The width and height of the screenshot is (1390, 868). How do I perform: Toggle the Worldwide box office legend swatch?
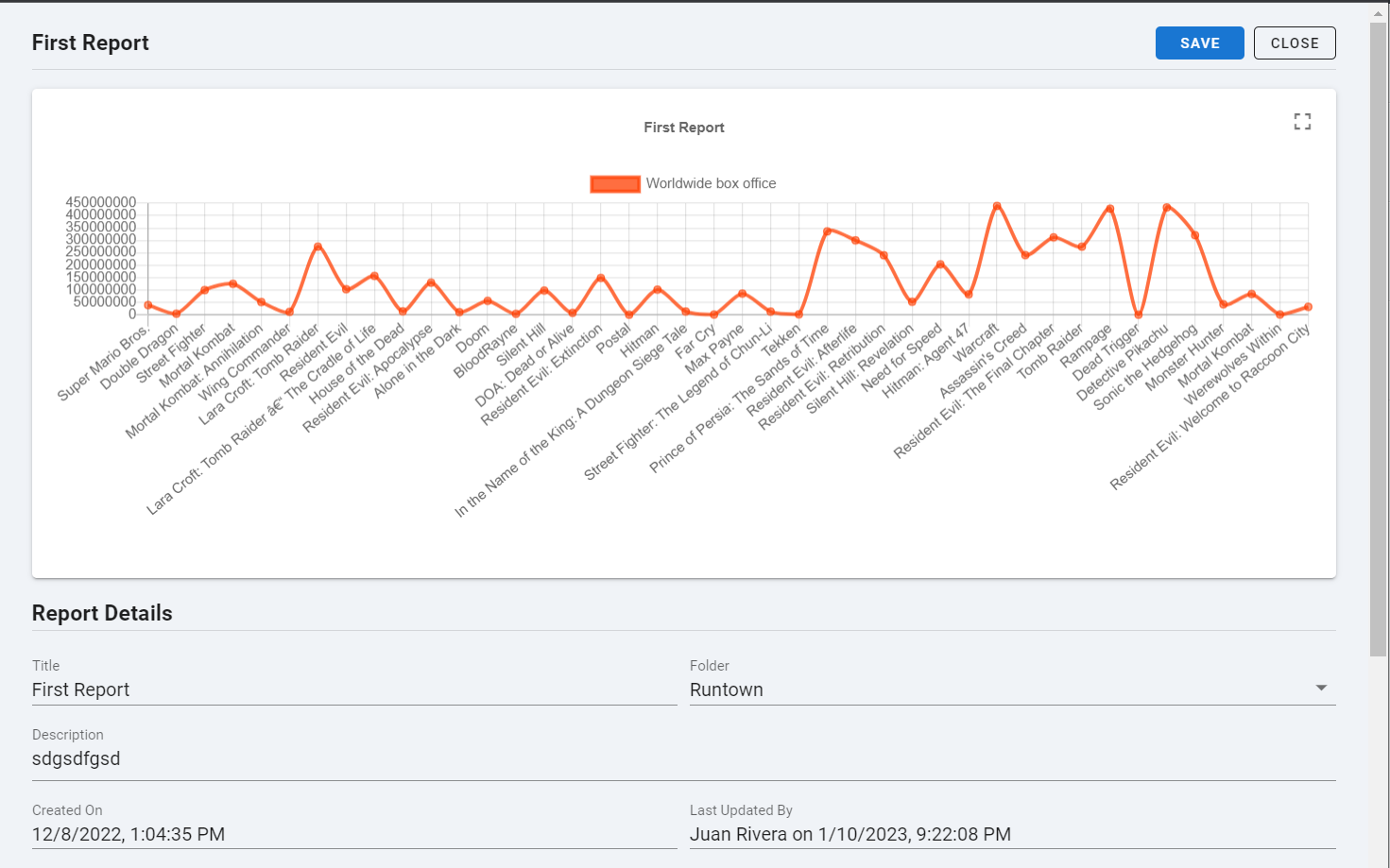(x=615, y=184)
